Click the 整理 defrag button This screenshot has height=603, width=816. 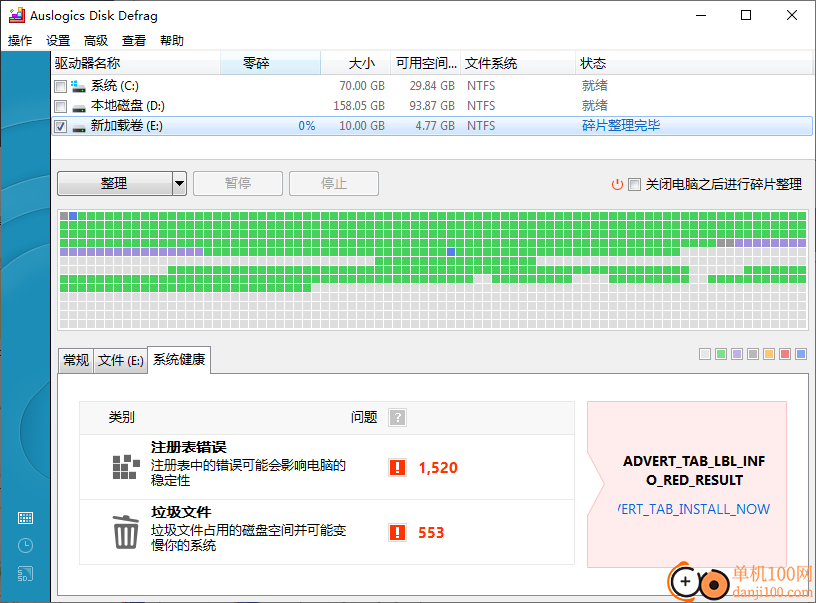coord(114,183)
